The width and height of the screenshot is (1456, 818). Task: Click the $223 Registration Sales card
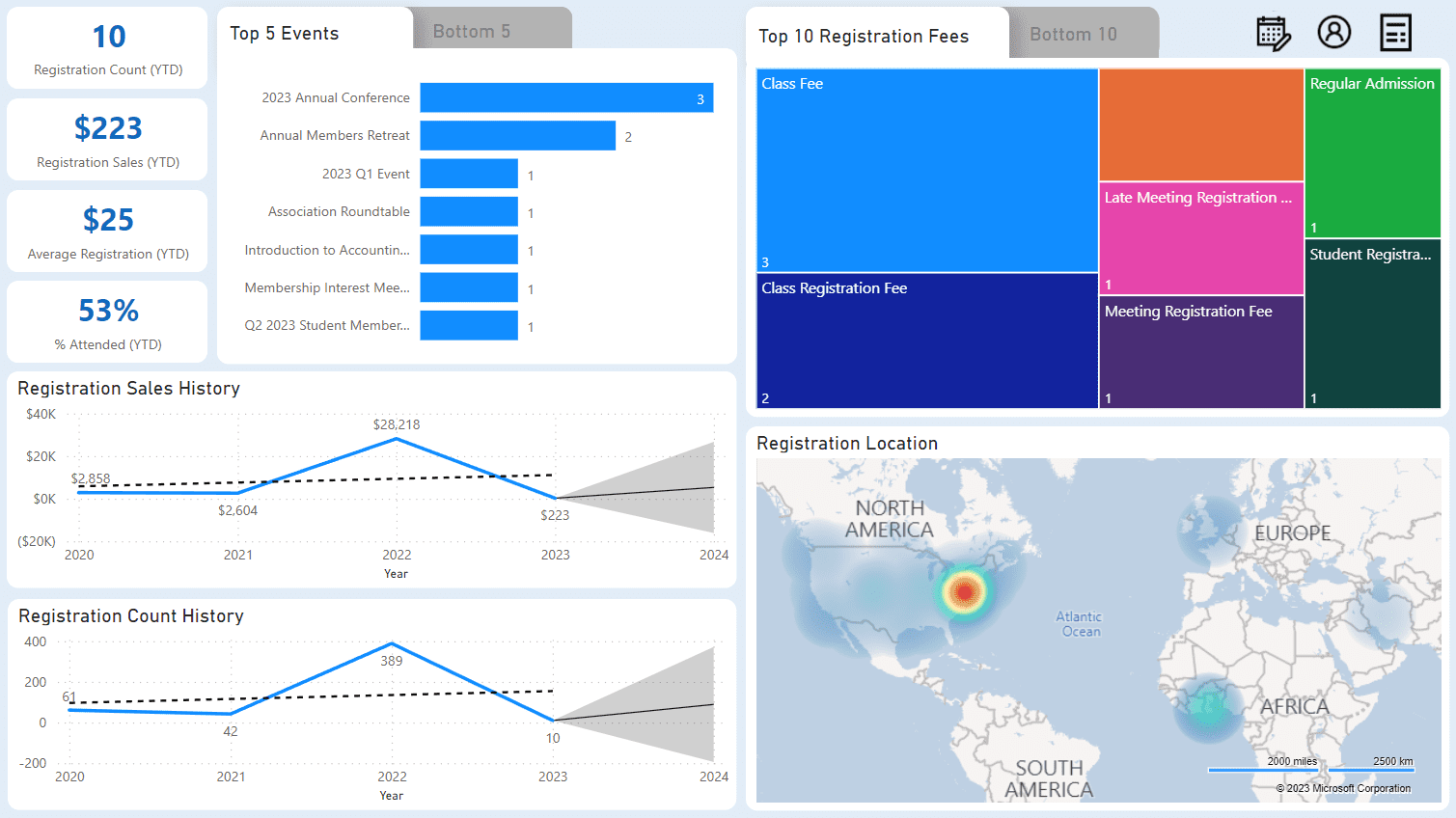click(106, 139)
